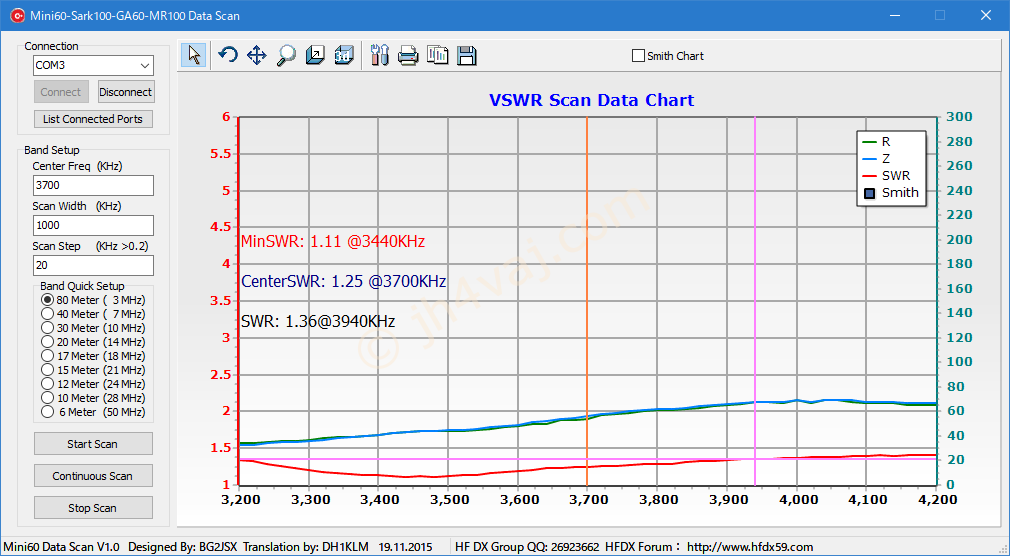The width and height of the screenshot is (1010, 556).
Task: Select the 15 Meter band
Action: point(47,370)
